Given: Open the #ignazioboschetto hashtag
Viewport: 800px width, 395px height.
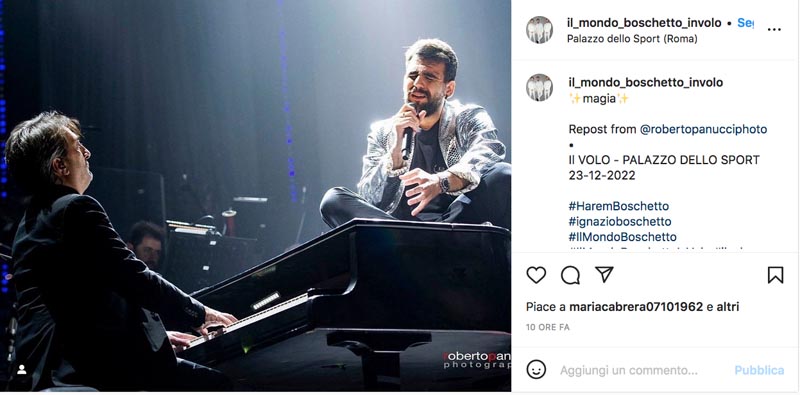Looking at the screenshot, I should tap(620, 221).
